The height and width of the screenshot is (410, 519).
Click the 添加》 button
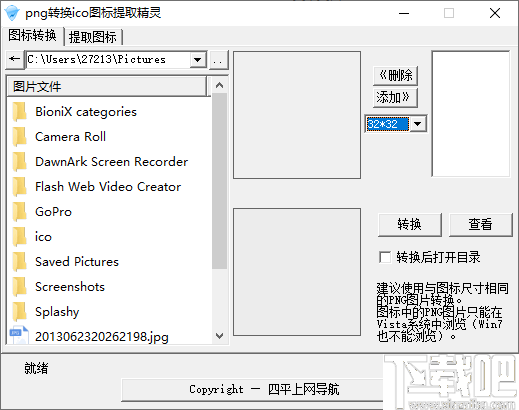395,98
